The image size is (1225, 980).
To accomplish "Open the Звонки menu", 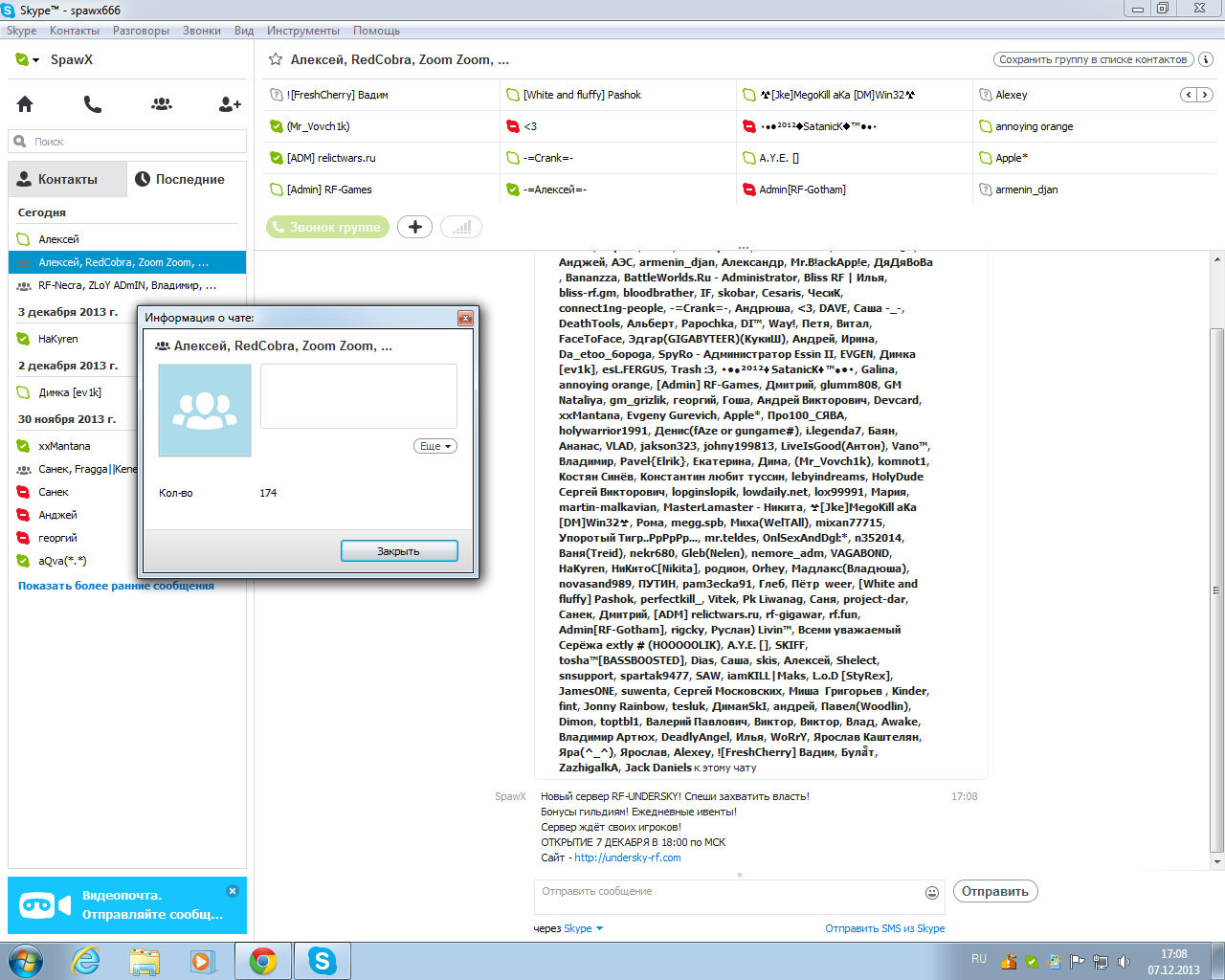I will [x=202, y=31].
